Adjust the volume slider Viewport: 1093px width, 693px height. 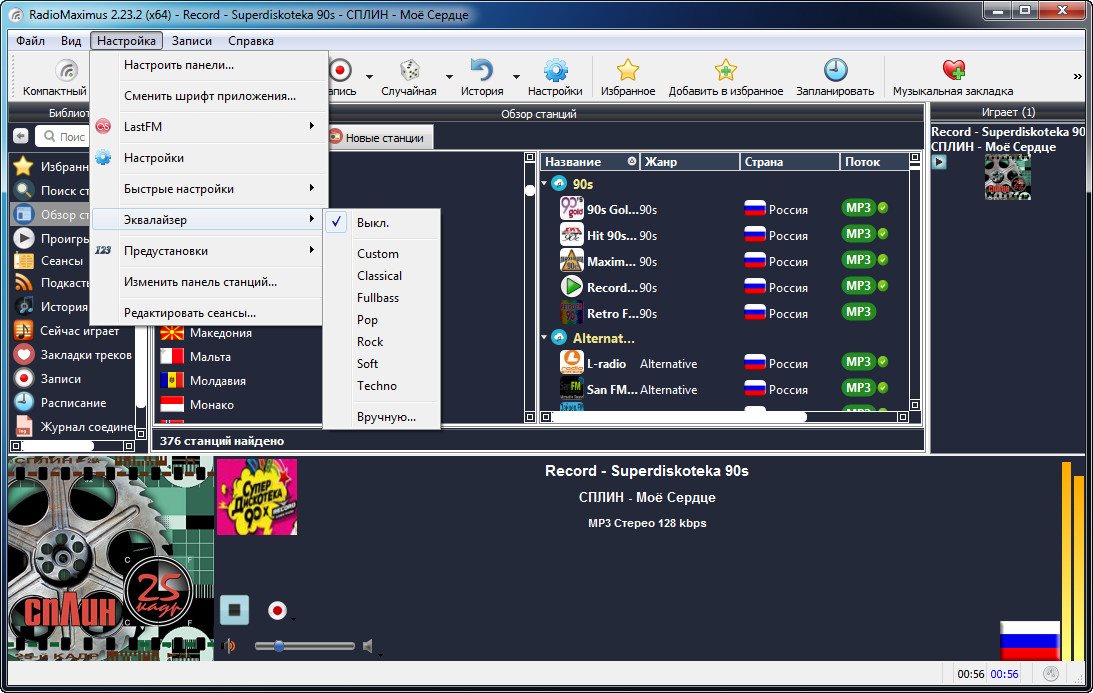tap(305, 646)
